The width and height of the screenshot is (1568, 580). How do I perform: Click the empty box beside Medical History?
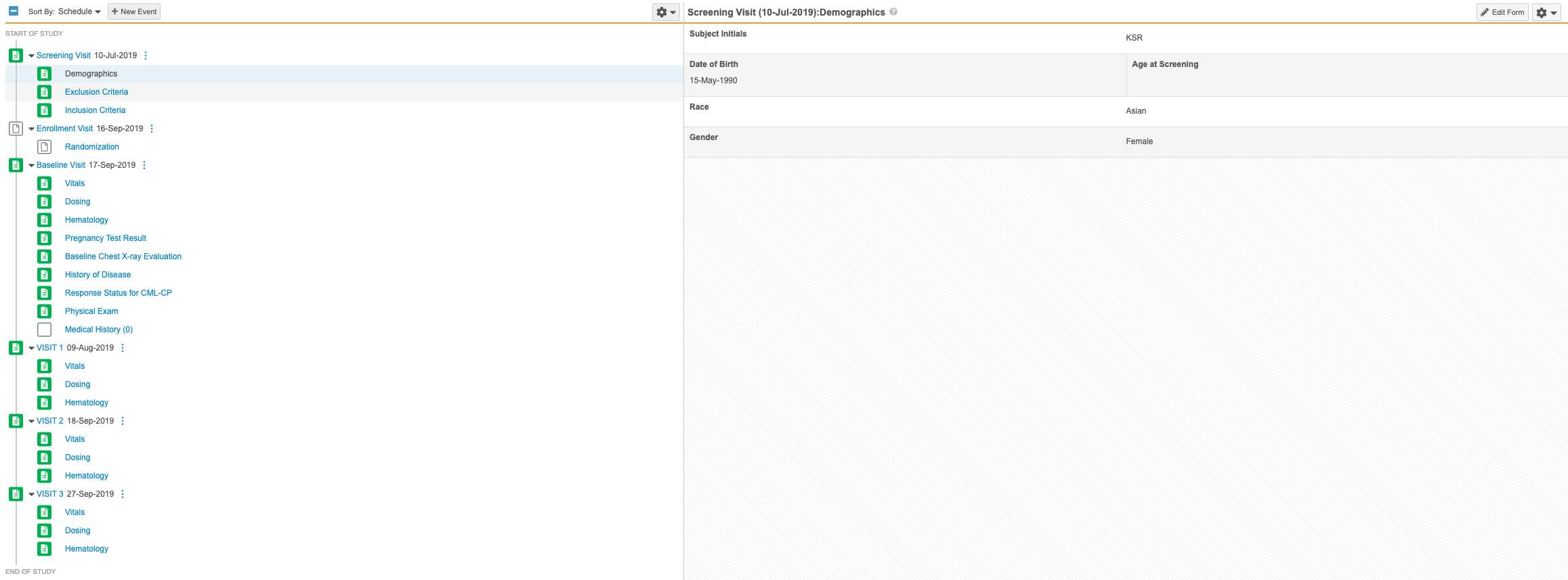click(x=45, y=330)
